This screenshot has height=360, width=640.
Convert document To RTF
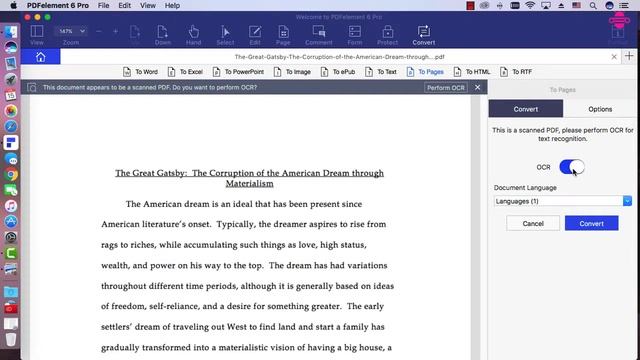click(x=516, y=72)
